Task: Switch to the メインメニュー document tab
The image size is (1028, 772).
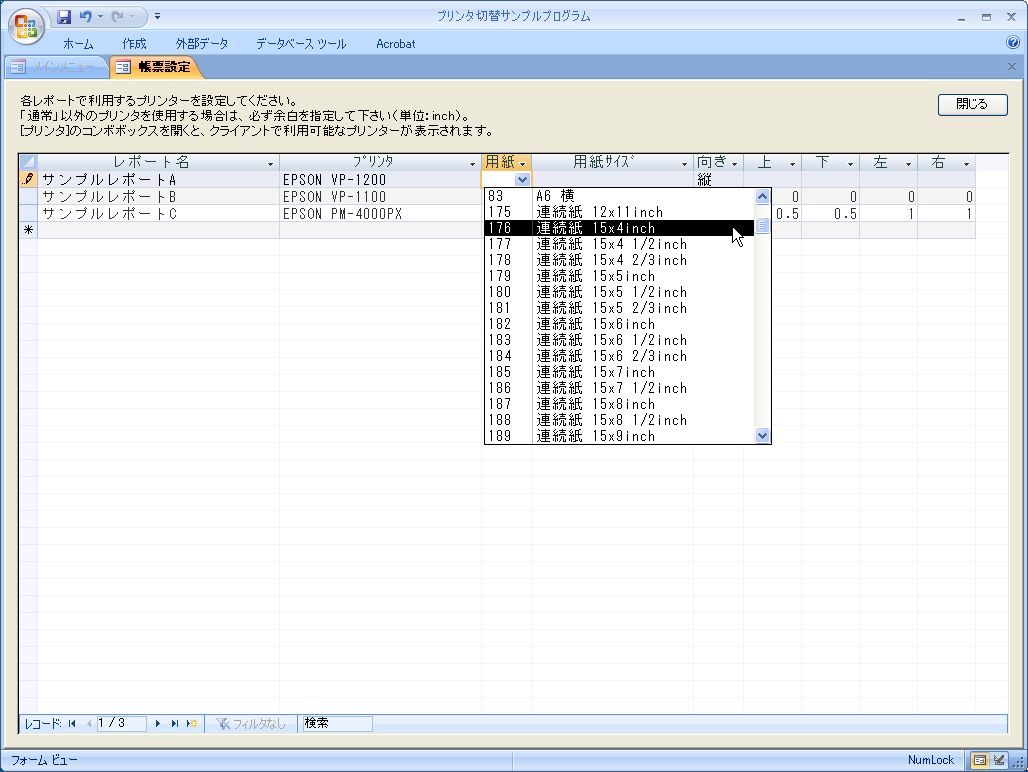Action: 55,67
